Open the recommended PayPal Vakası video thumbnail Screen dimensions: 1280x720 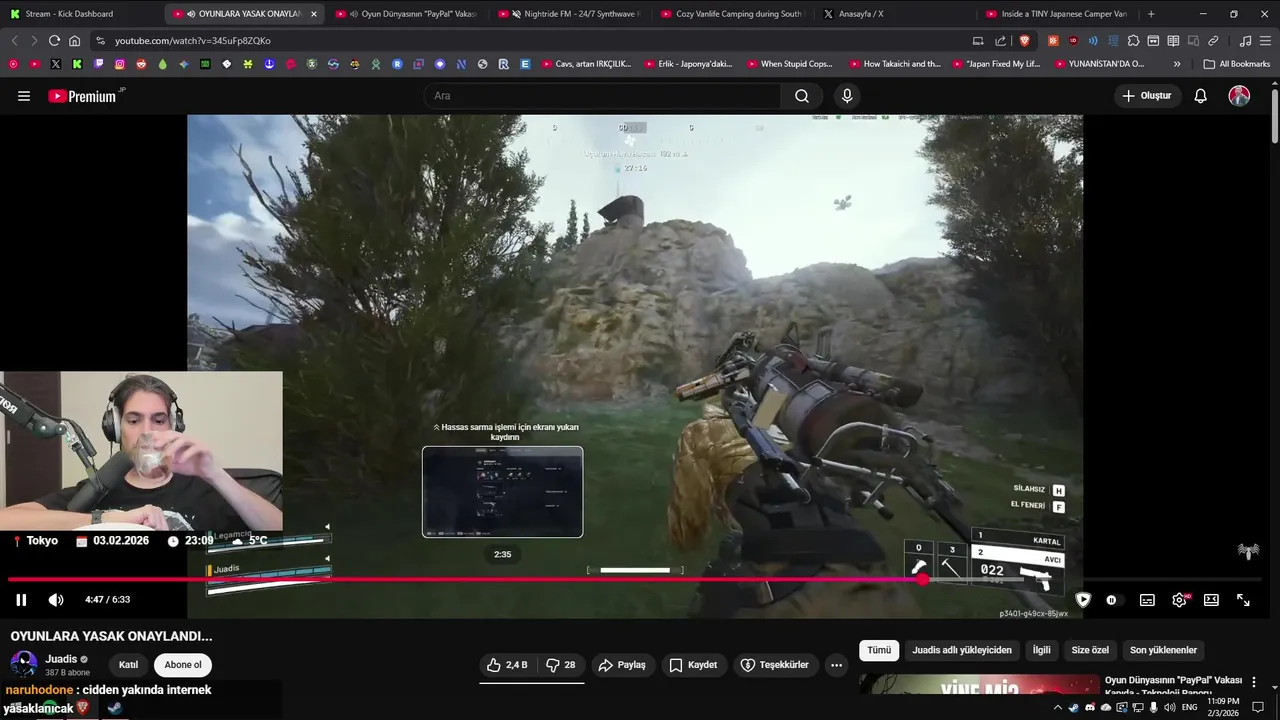[x=979, y=685]
